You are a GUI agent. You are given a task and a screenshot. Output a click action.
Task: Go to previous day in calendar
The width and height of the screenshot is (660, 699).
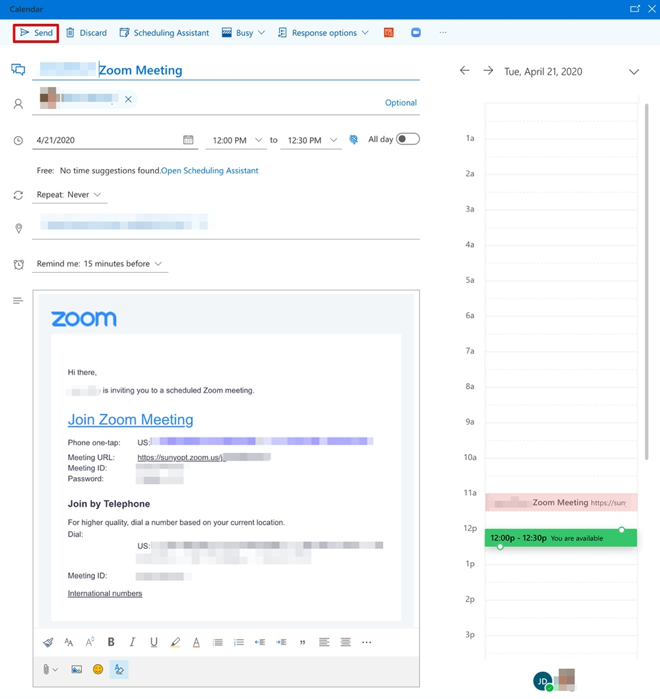[465, 70]
